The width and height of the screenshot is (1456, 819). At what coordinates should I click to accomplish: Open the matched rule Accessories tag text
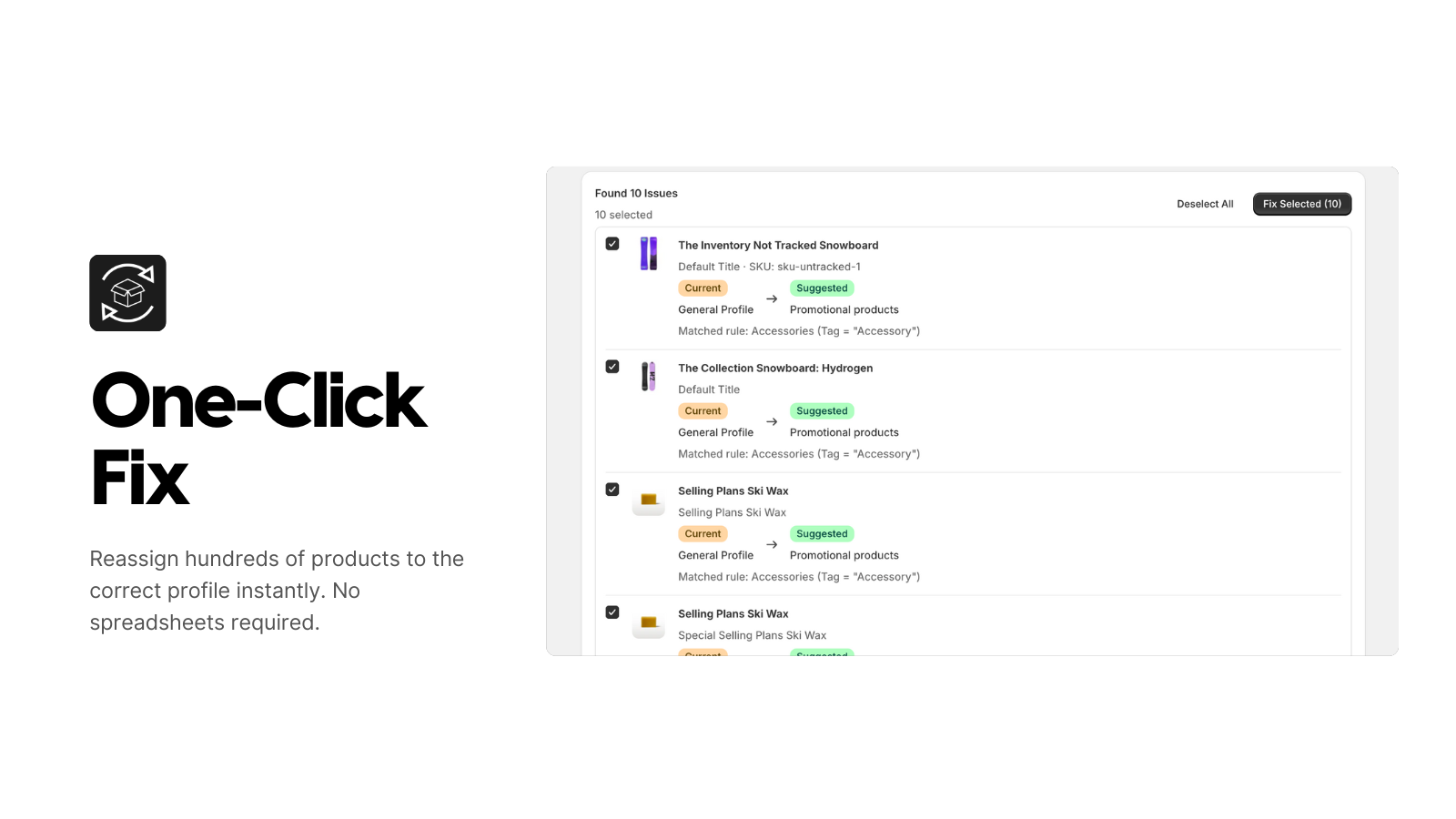tap(799, 330)
